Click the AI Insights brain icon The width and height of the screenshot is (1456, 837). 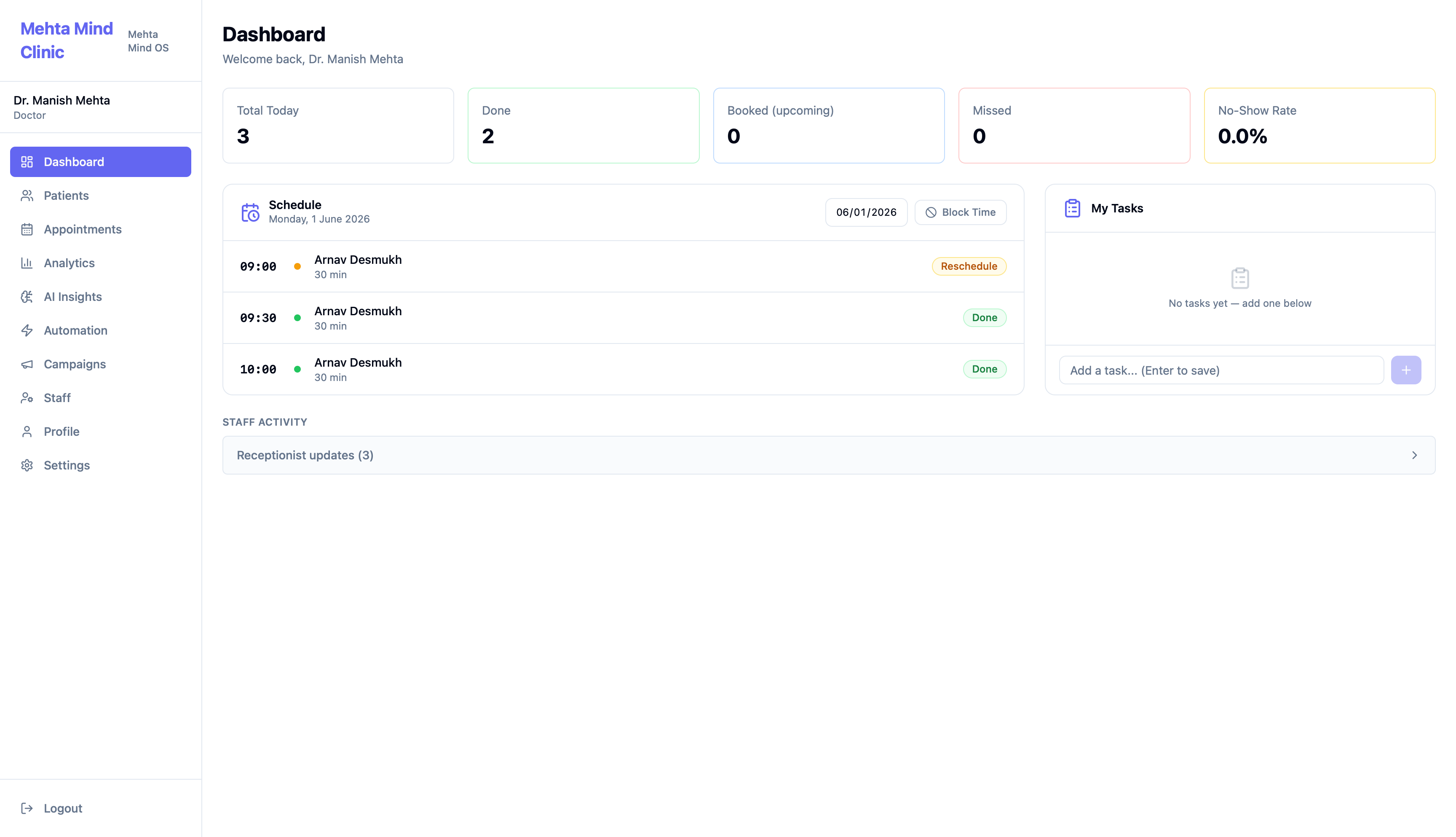coord(27,297)
